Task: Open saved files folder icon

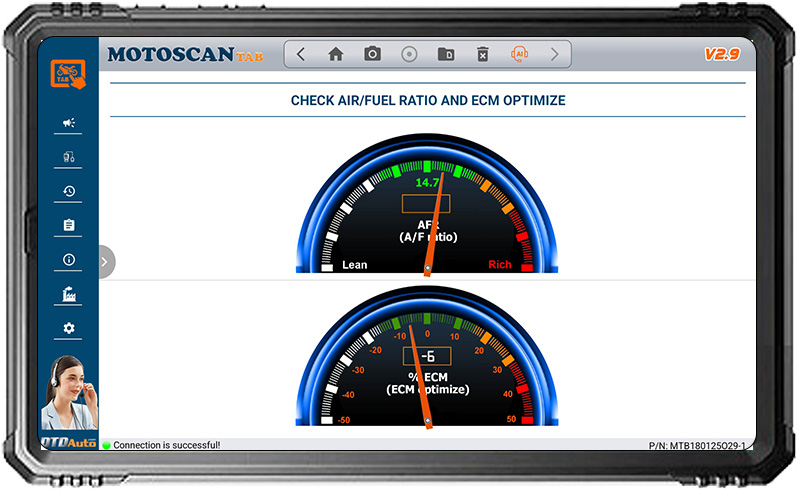Action: pyautogui.click(x=446, y=54)
